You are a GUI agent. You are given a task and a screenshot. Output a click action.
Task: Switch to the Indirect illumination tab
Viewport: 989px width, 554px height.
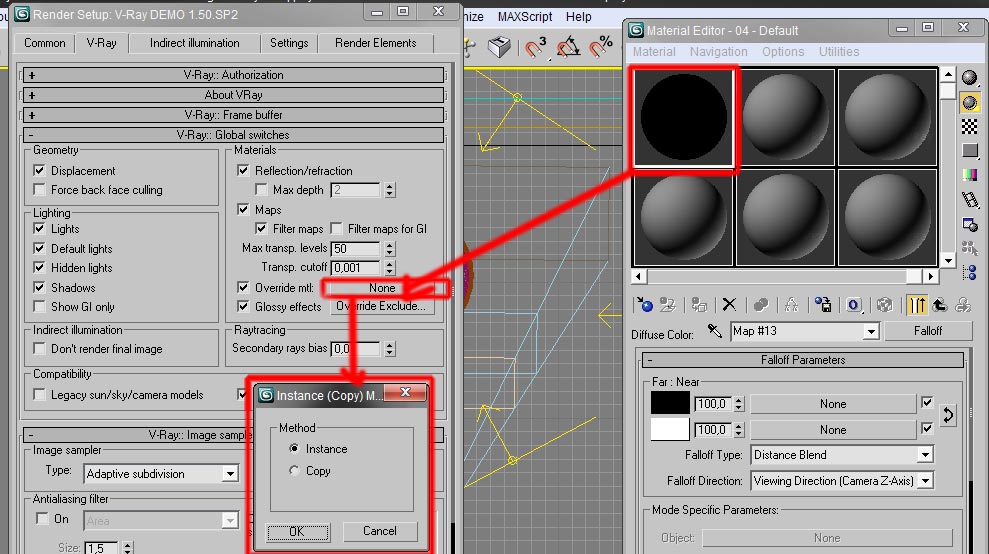194,43
